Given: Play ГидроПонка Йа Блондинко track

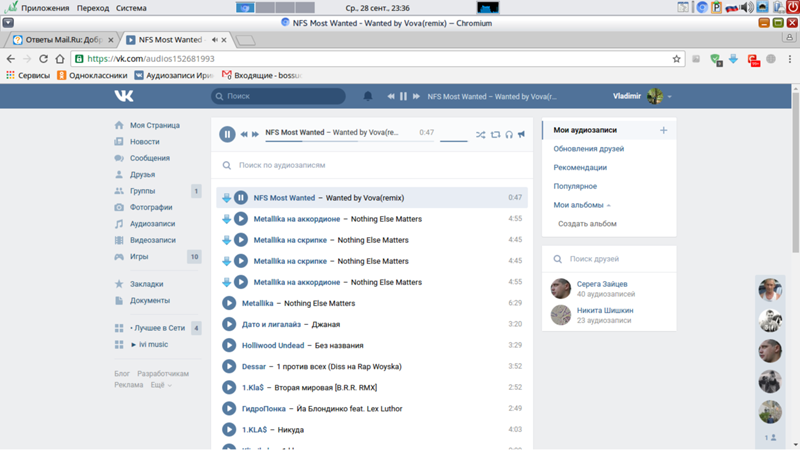Looking at the screenshot, I should (229, 409).
